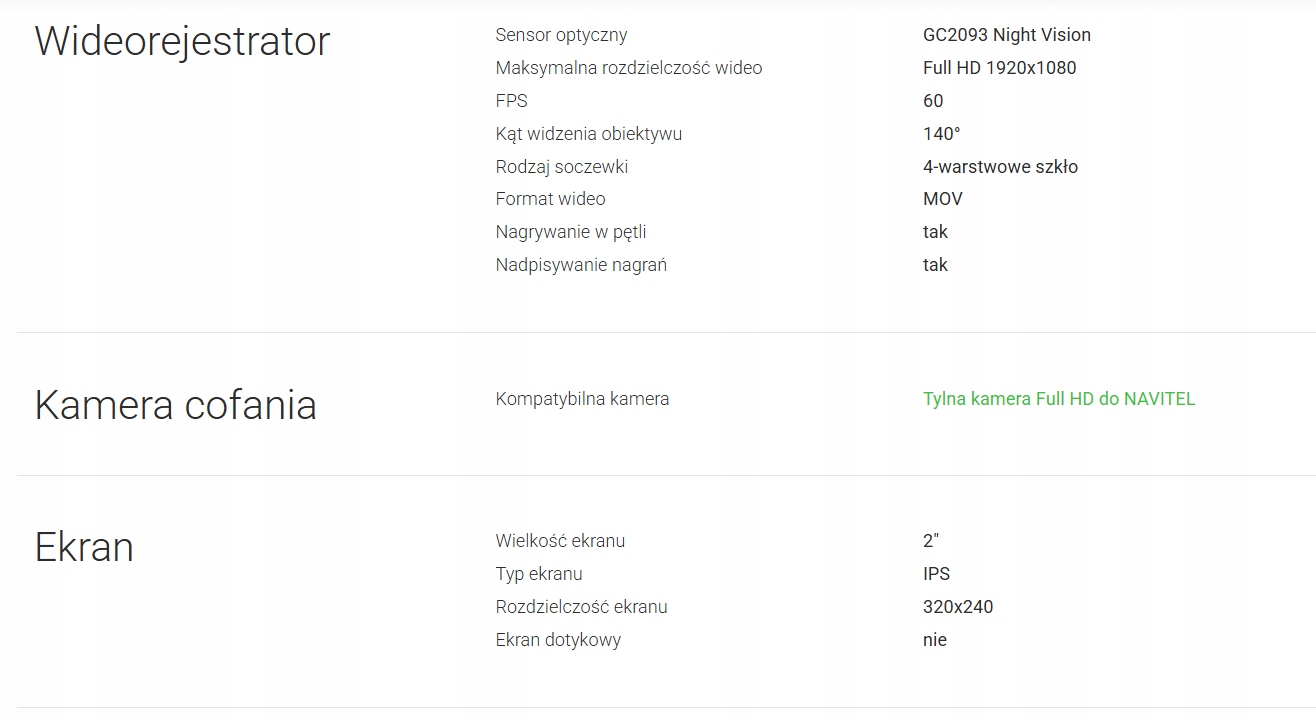Click the Rodzaj soczewki label

(x=561, y=167)
